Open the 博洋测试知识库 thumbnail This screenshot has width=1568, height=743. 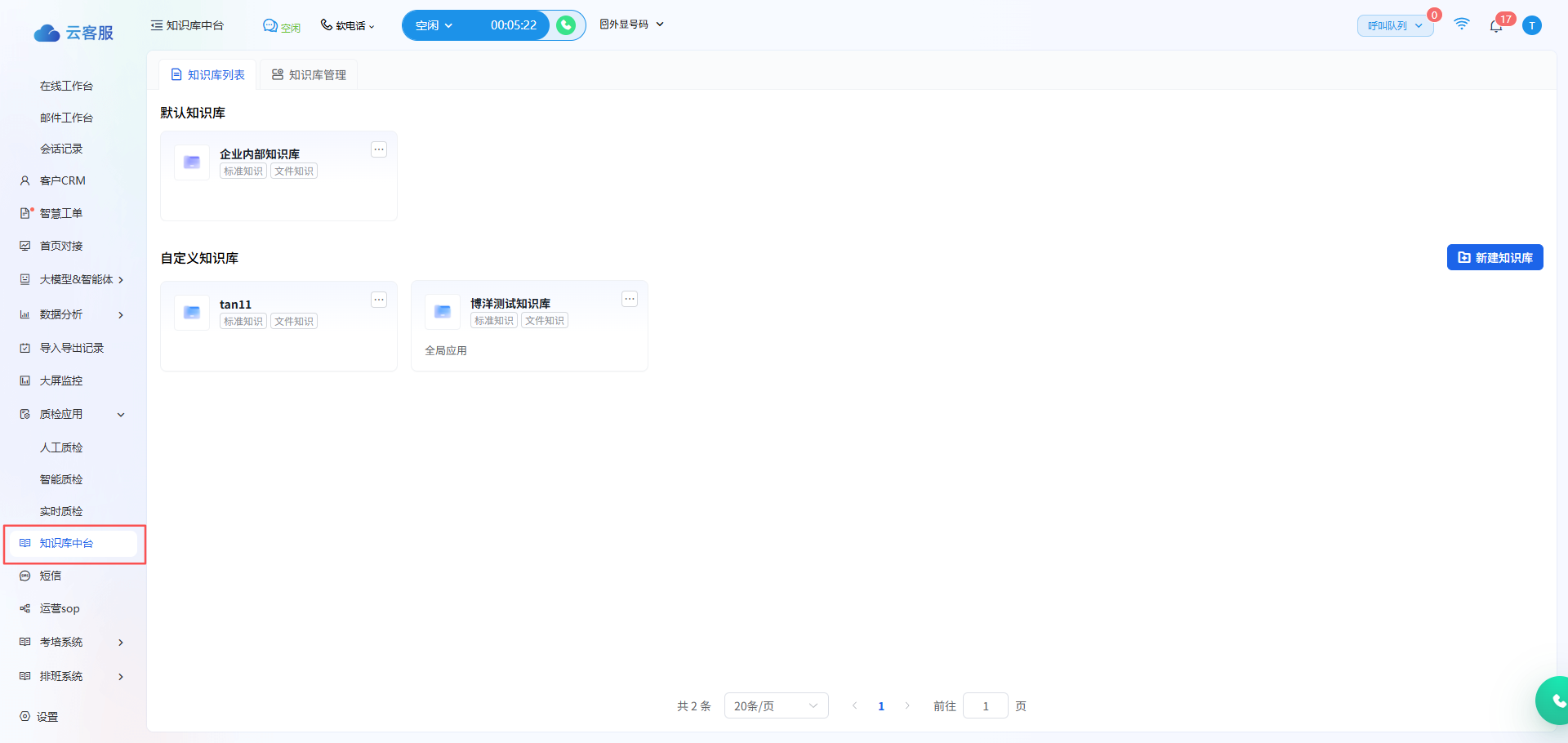point(443,312)
